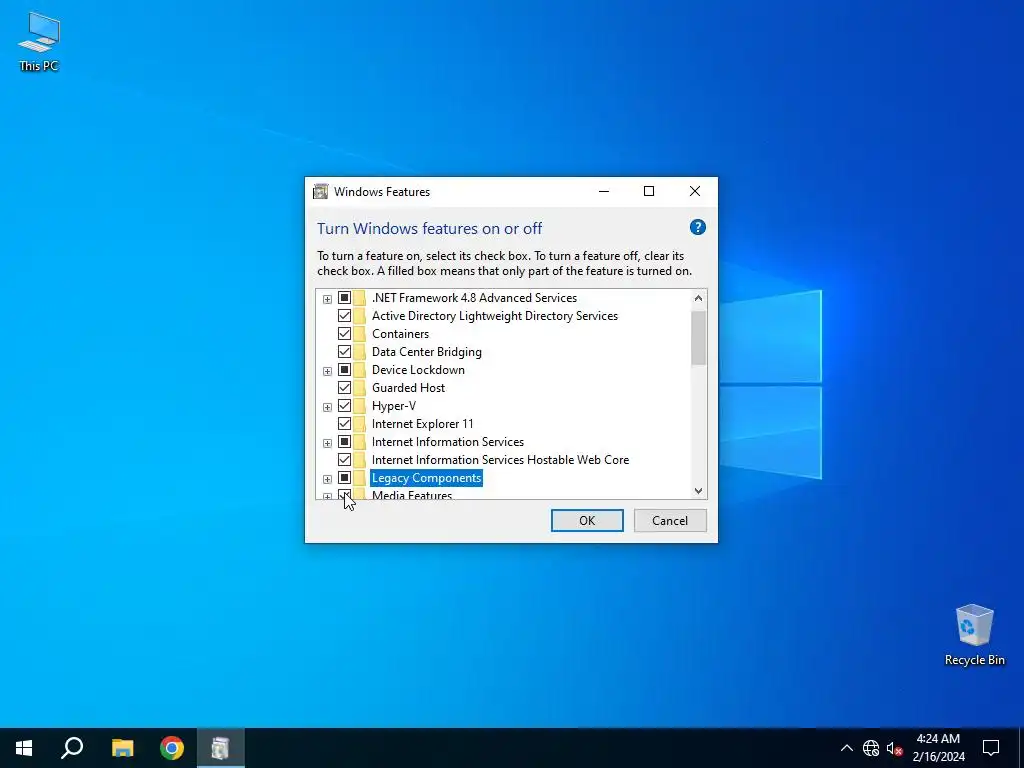The height and width of the screenshot is (768, 1024).
Task: Select the Internet Explorer 11 label
Action: (x=423, y=424)
